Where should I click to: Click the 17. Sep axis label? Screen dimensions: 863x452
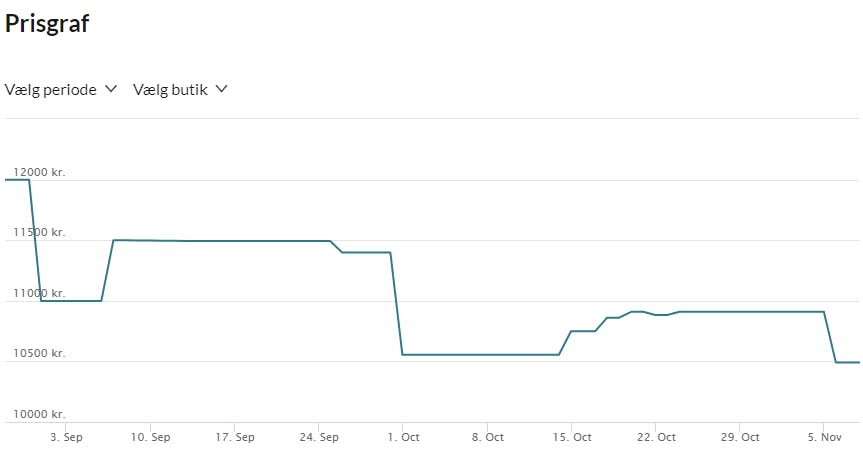point(234,437)
